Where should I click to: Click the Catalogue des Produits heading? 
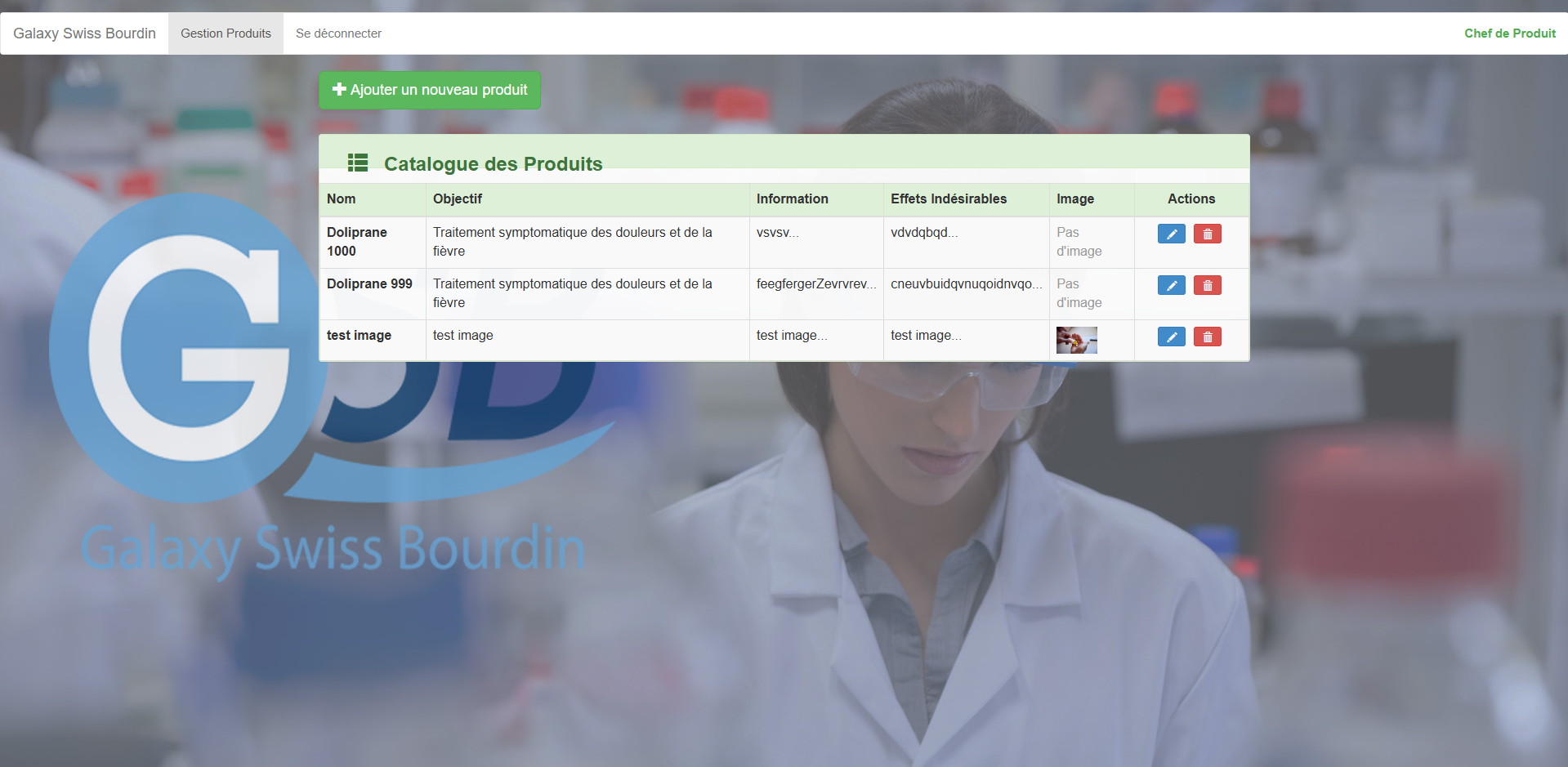(x=493, y=163)
